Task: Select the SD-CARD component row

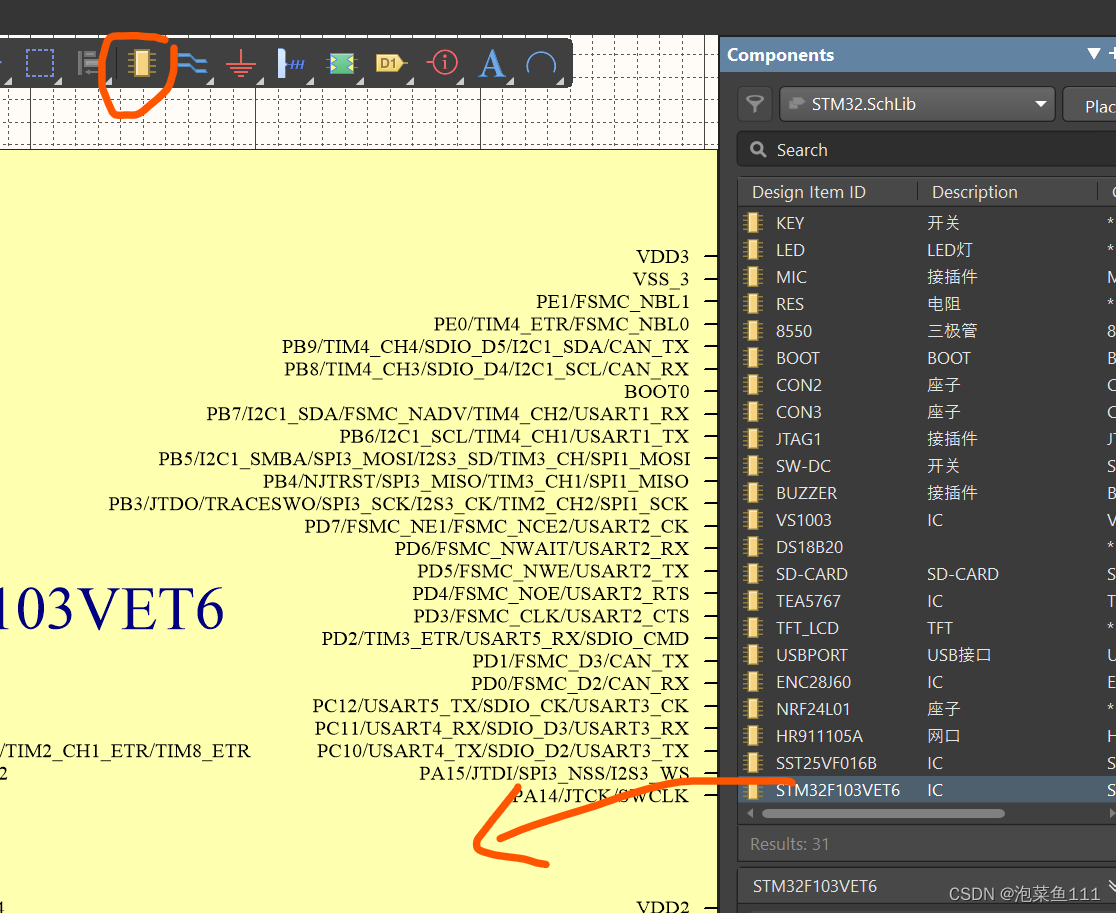Action: click(927, 574)
